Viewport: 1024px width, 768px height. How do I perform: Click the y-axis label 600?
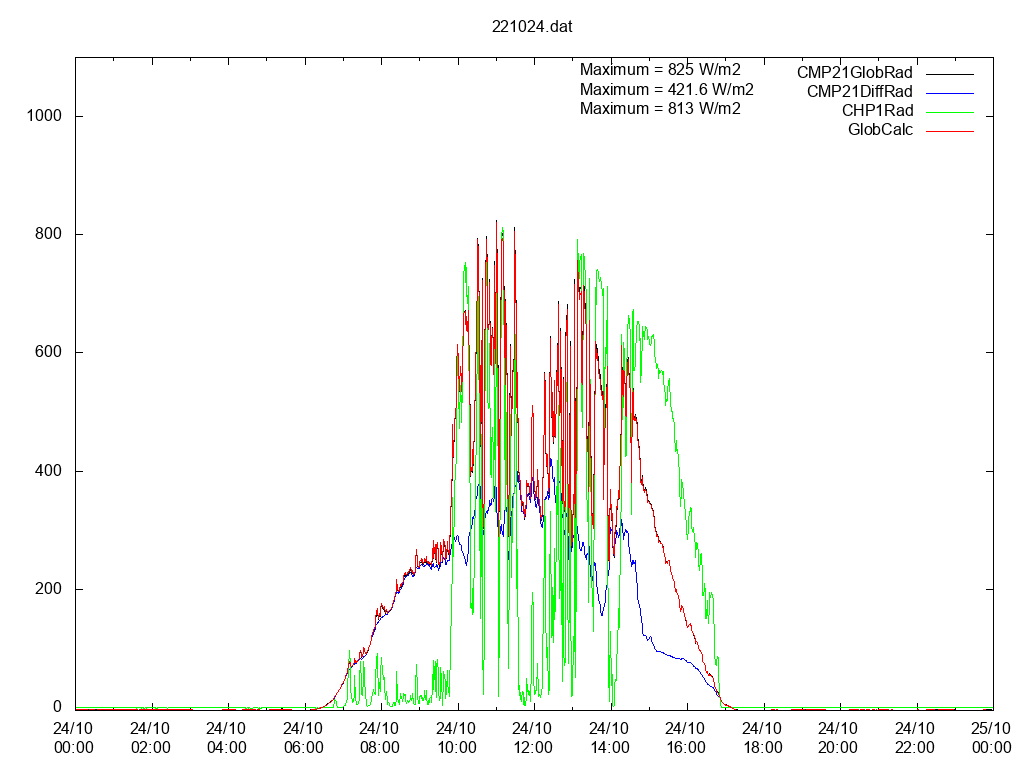(48, 352)
